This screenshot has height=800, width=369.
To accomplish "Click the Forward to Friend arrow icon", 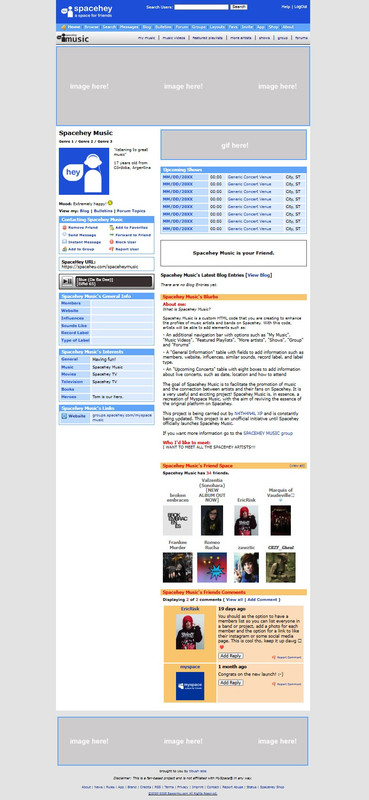I will tap(111, 235).
